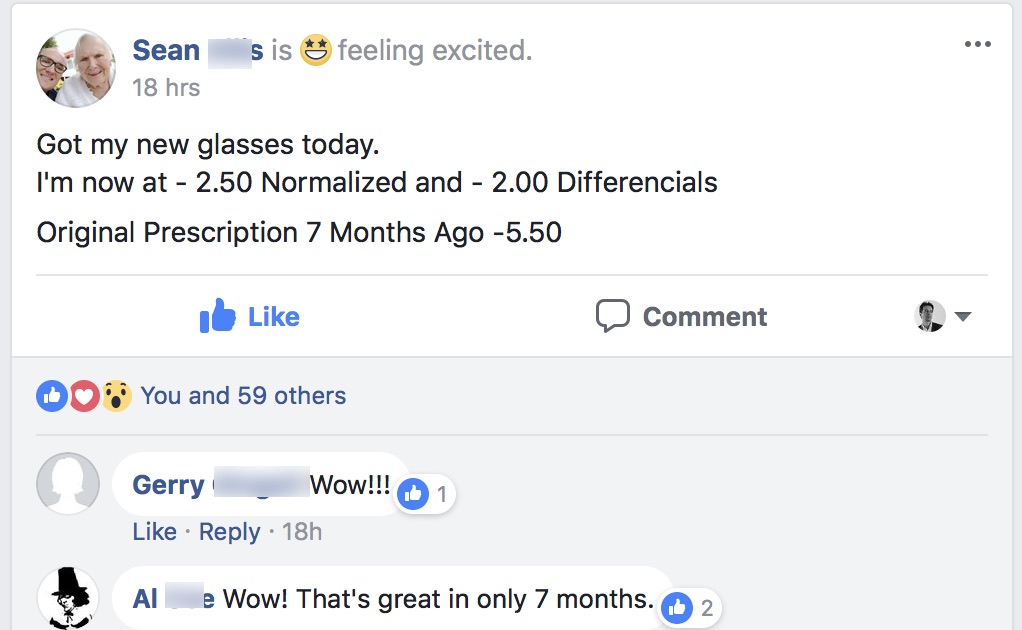1022x630 pixels.
Task: Click the Comment speech bubble button
Action: 681,317
